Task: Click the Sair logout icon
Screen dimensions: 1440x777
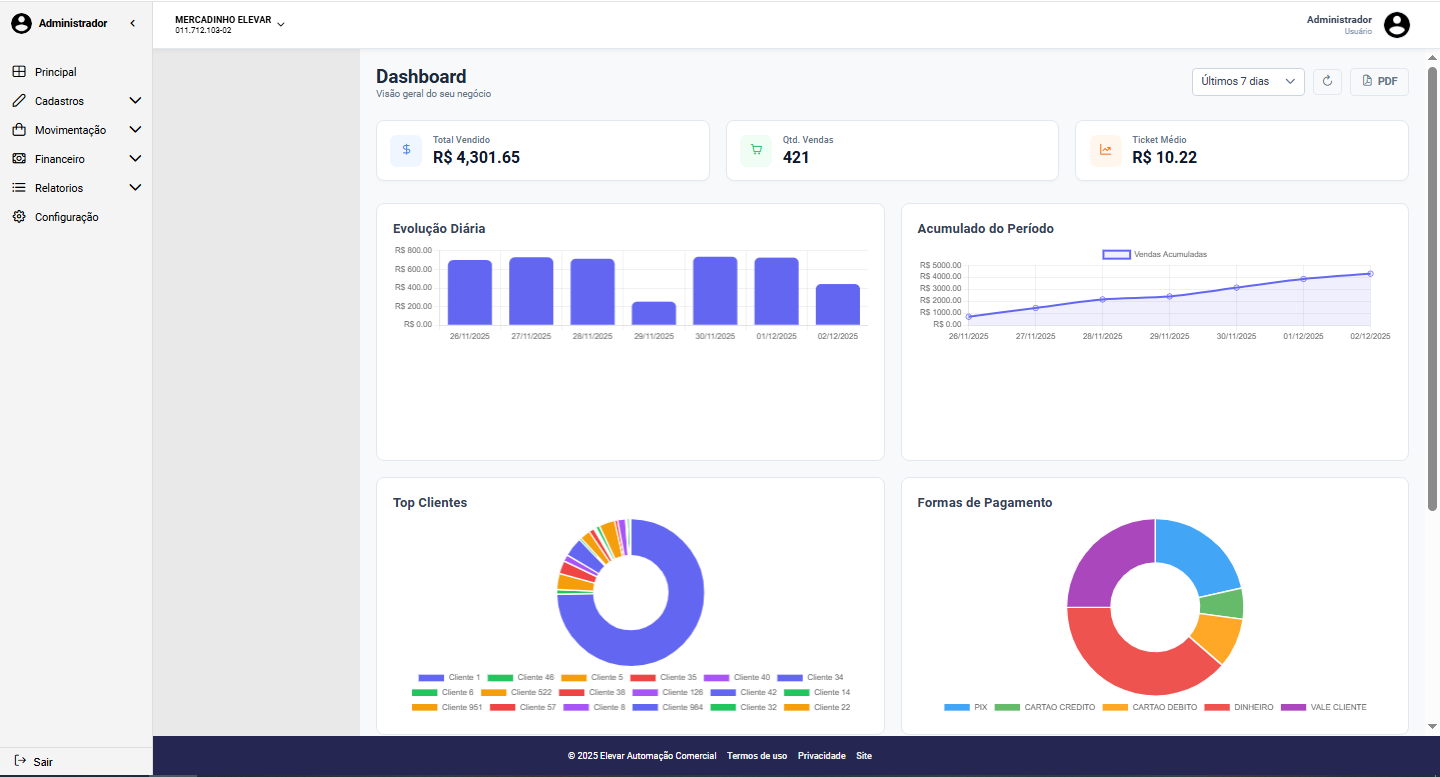Action: (x=18, y=761)
